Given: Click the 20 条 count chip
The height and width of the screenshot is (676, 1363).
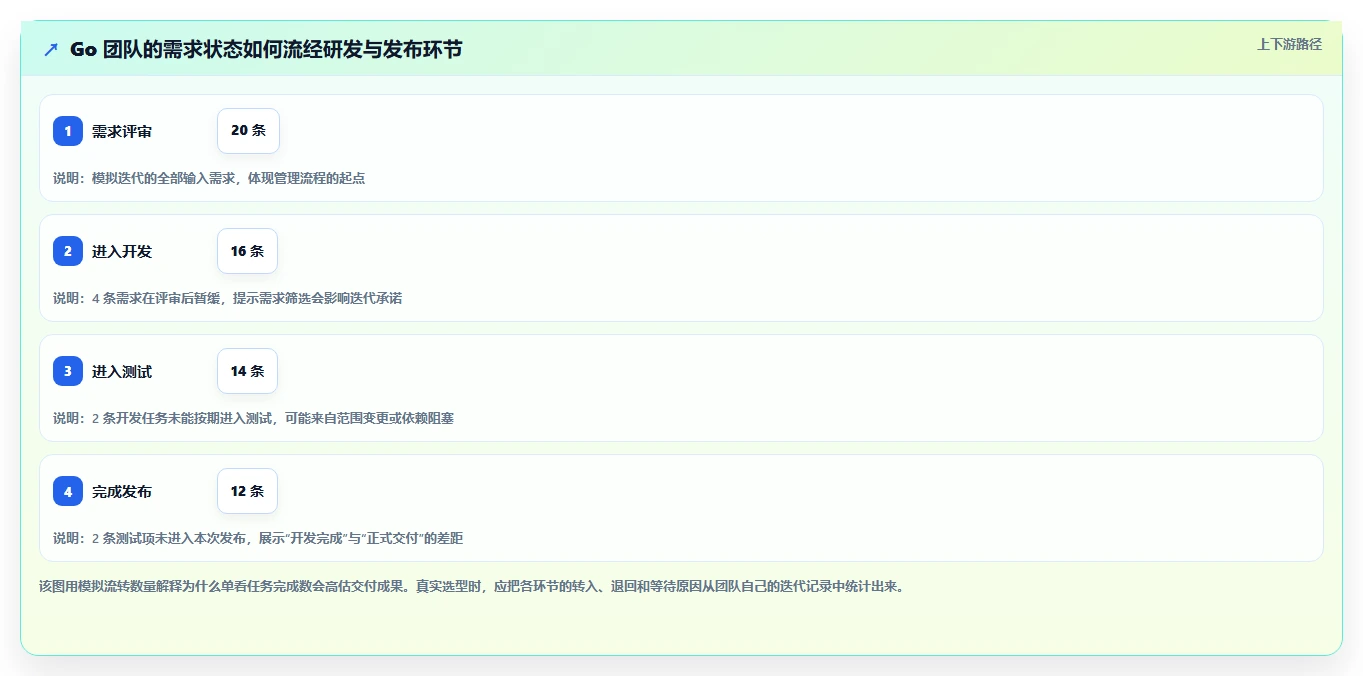Looking at the screenshot, I should pos(248,131).
